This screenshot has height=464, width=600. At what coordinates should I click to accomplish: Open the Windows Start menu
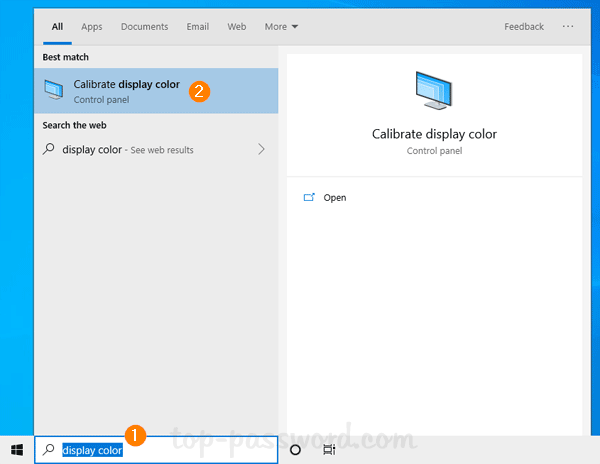(17, 450)
